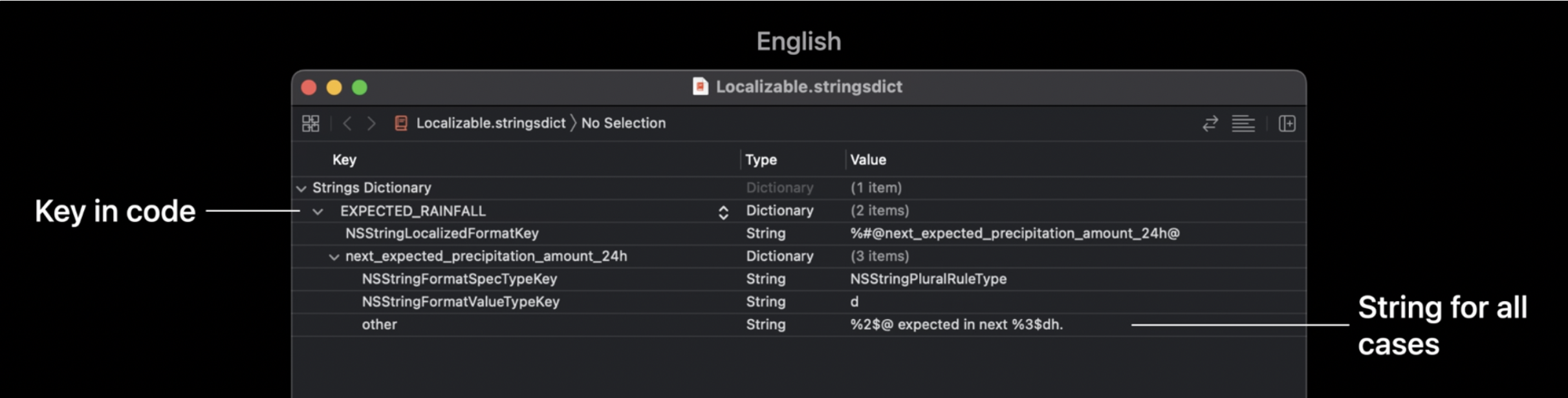Viewport: 1568px width, 398px height.
Task: Click the swap arrows editor options icon
Action: [x=1210, y=123]
